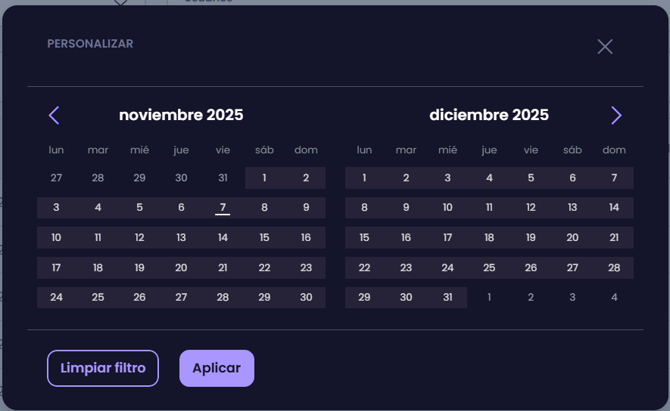Advance to next month with right arrow
Screen dimensions: 670x411
pyautogui.click(x=616, y=116)
